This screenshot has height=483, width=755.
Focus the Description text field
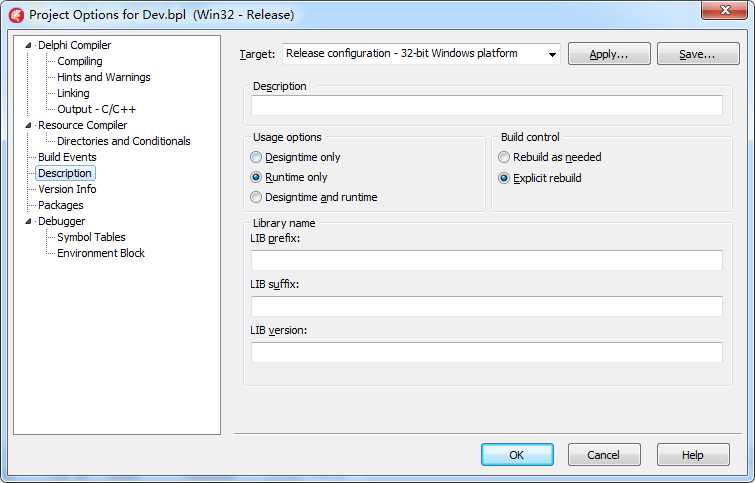tap(486, 105)
